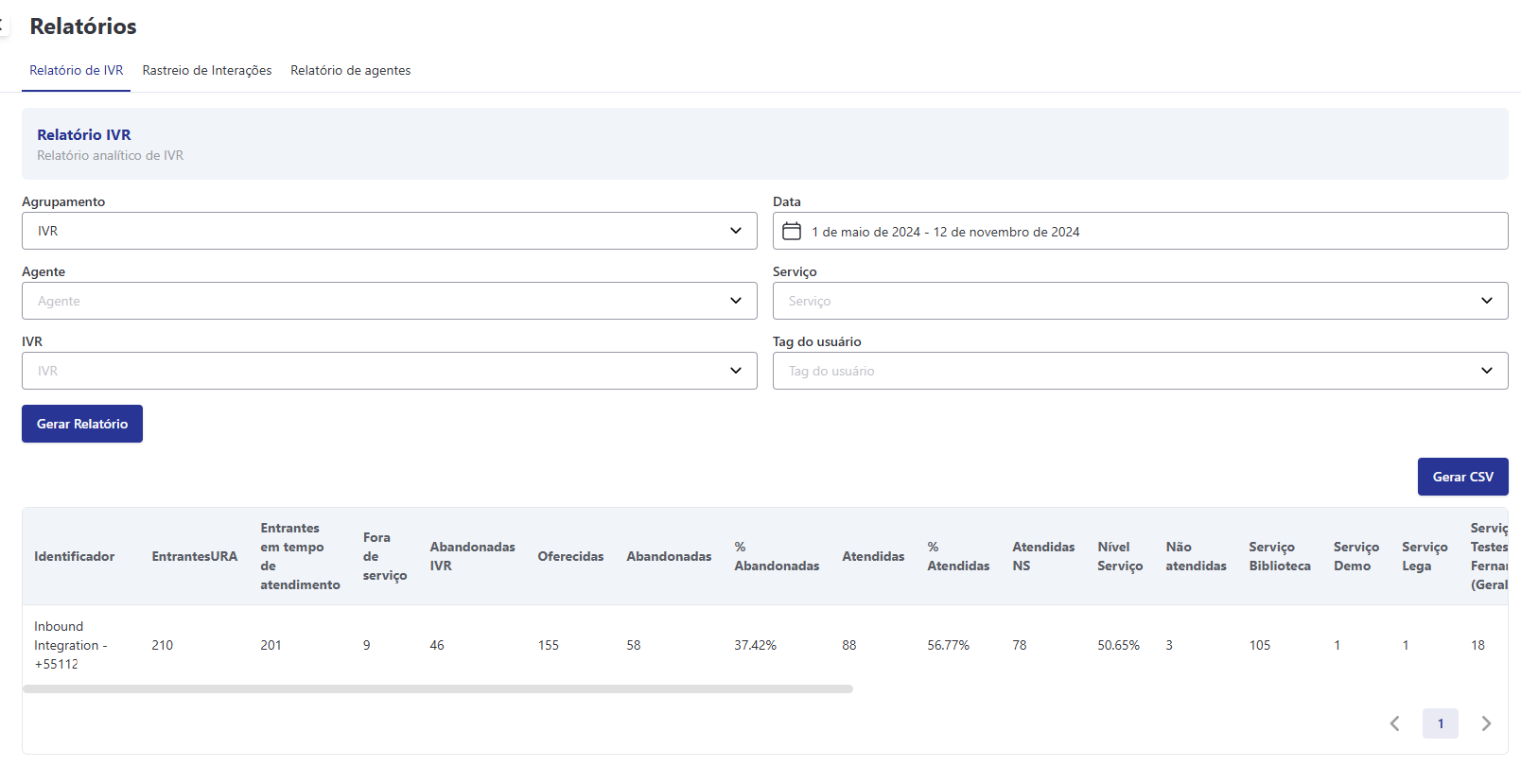Click the value 46 under Abandonadas IVR
Image resolution: width=1521 pixels, height=784 pixels.
(x=437, y=645)
